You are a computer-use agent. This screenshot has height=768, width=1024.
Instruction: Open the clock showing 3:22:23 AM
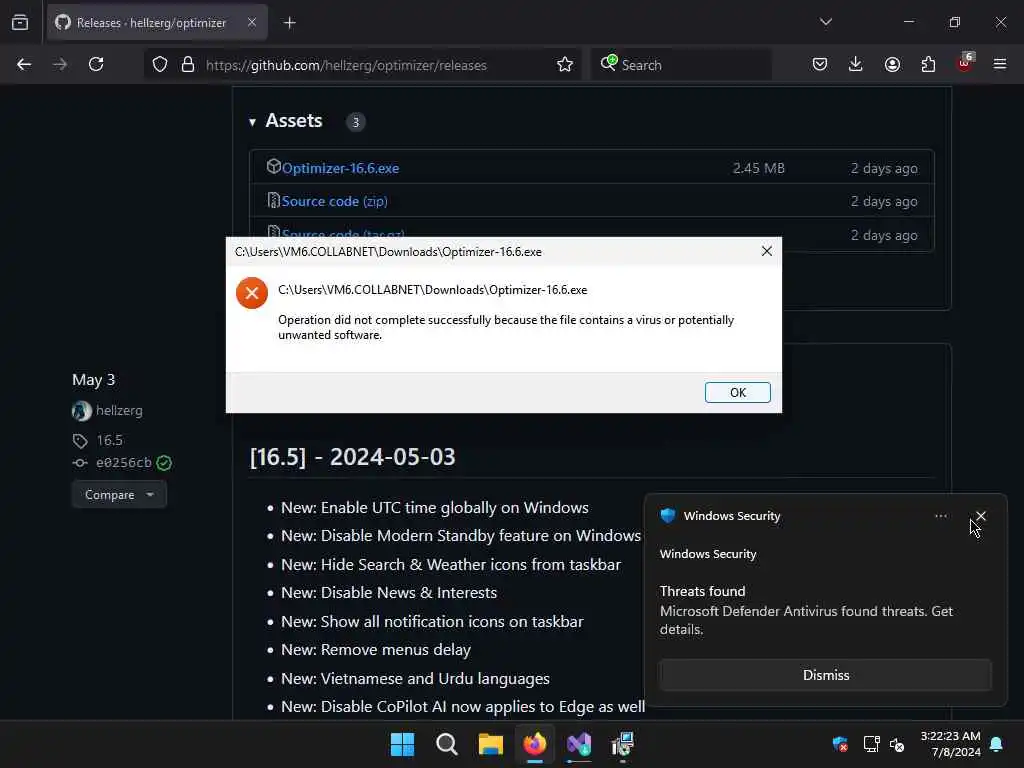click(x=950, y=744)
